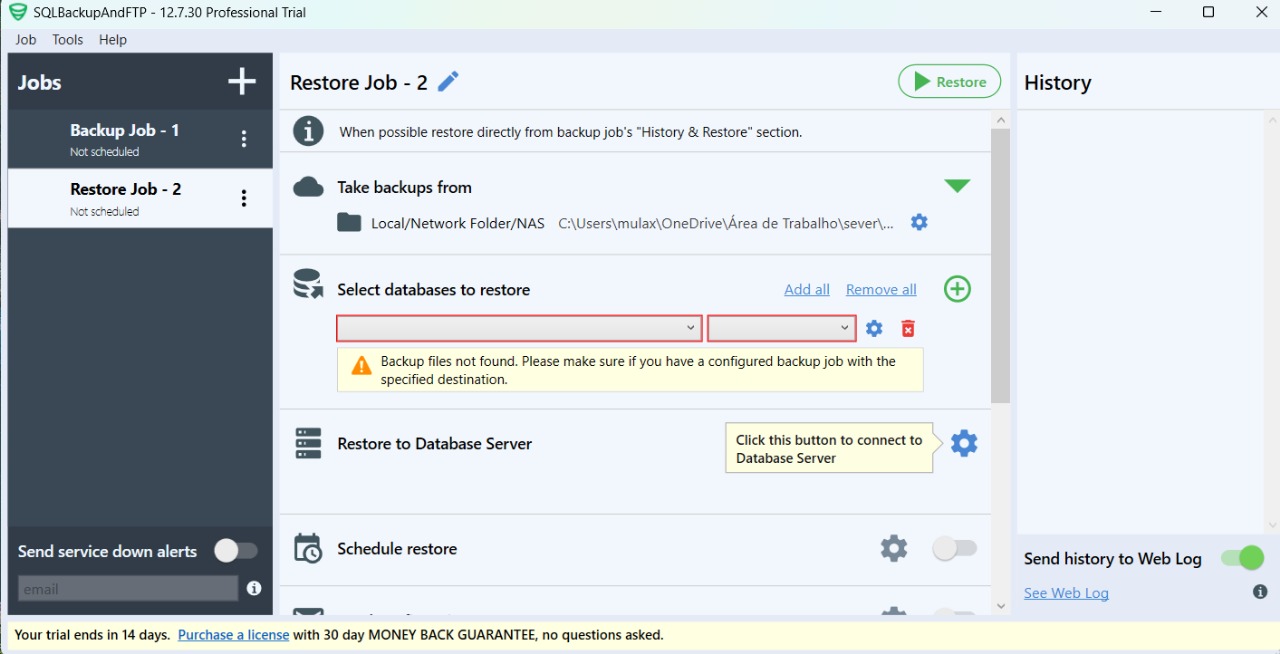The width and height of the screenshot is (1280, 654).
Task: Click the Your trial ends in 14 days text
Action: coord(93,635)
